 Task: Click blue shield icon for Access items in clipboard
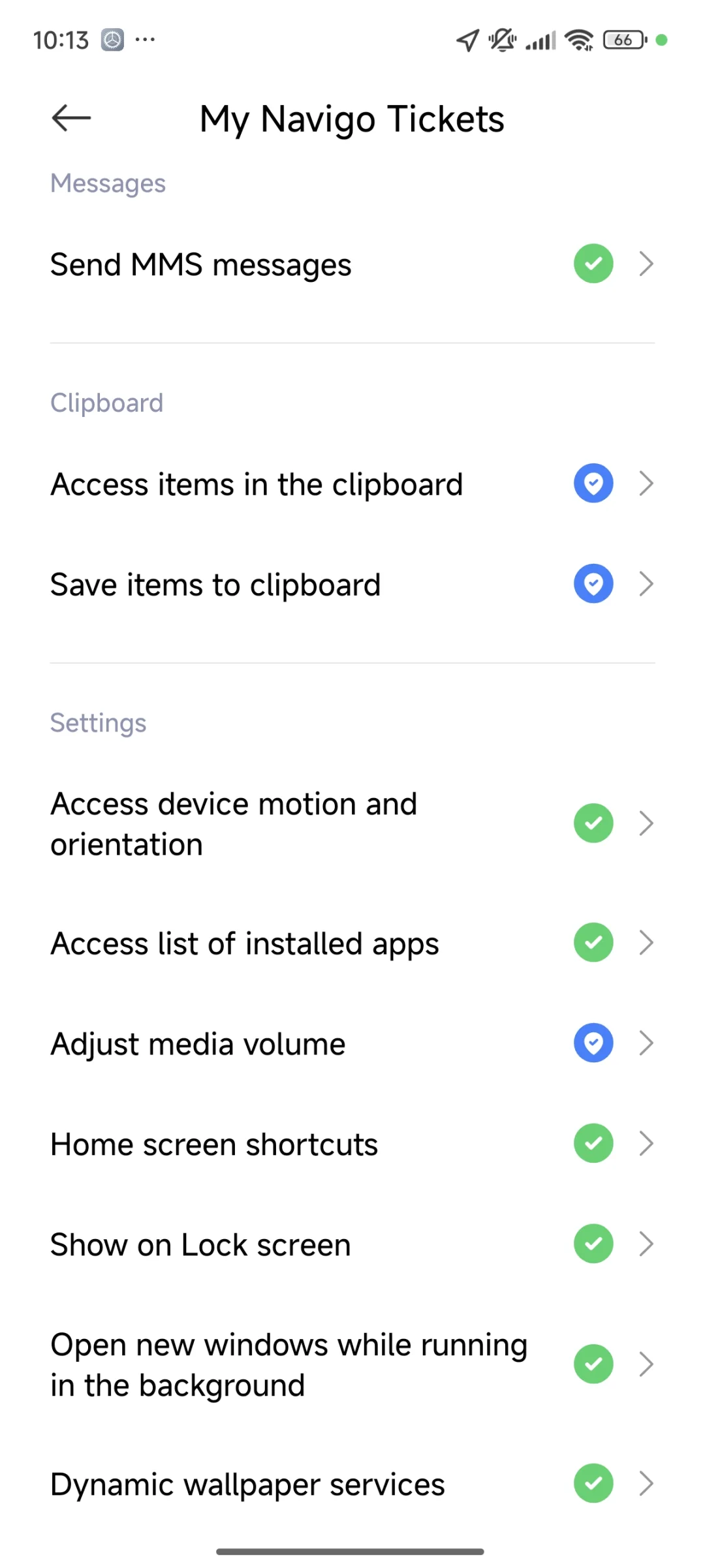pyautogui.click(x=593, y=484)
